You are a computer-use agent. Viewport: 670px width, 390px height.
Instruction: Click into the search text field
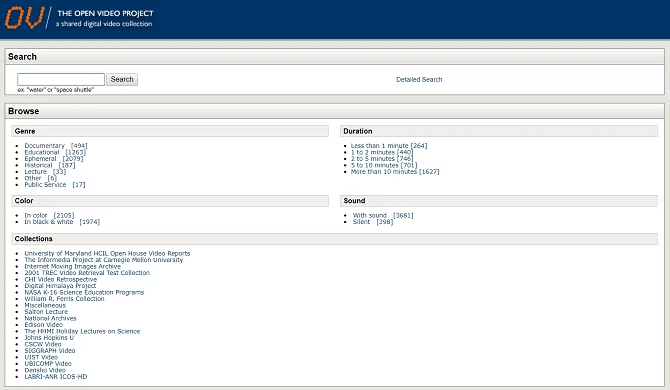pos(61,79)
